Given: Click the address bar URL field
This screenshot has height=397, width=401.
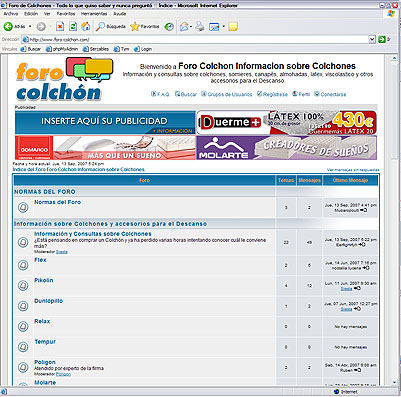Looking at the screenshot, I should click(x=195, y=39).
